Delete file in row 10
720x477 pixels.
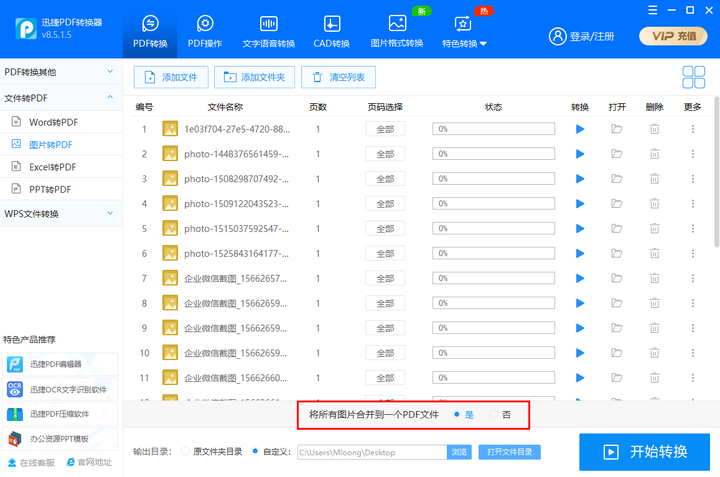point(654,353)
